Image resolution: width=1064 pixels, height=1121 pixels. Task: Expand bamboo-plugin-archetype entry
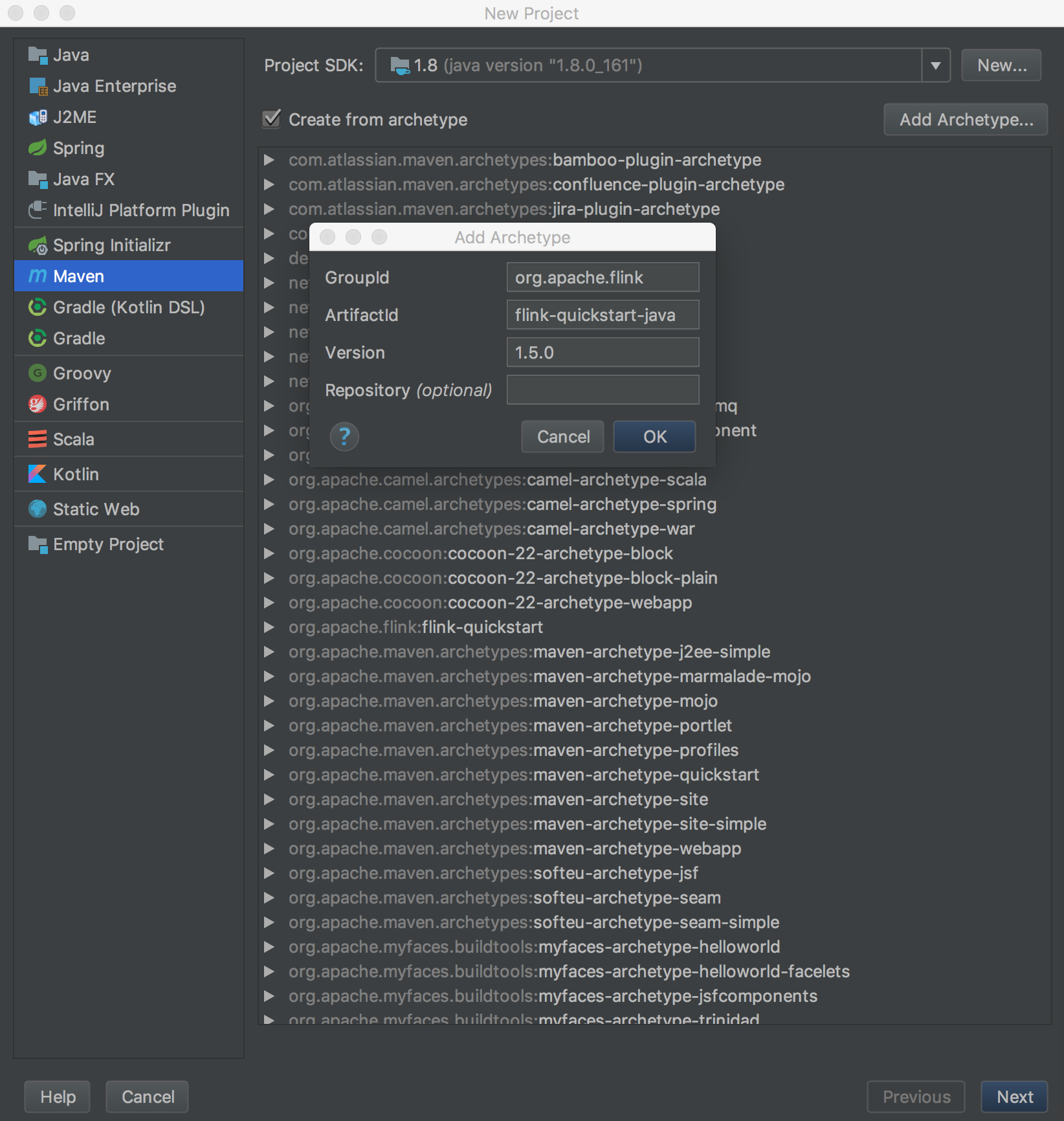269,160
